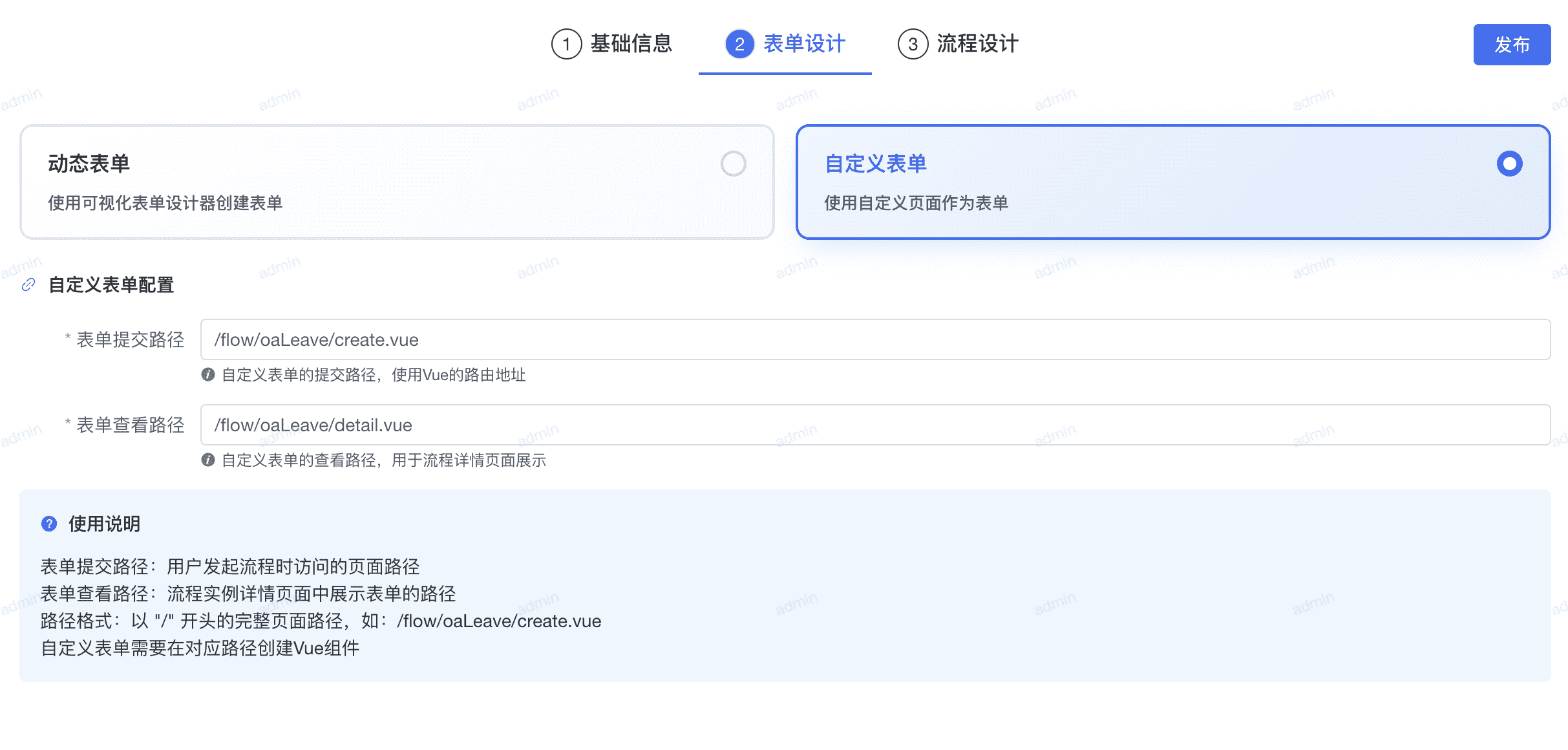
Task: Select the 自定义表单 radio button
Action: click(x=1509, y=164)
